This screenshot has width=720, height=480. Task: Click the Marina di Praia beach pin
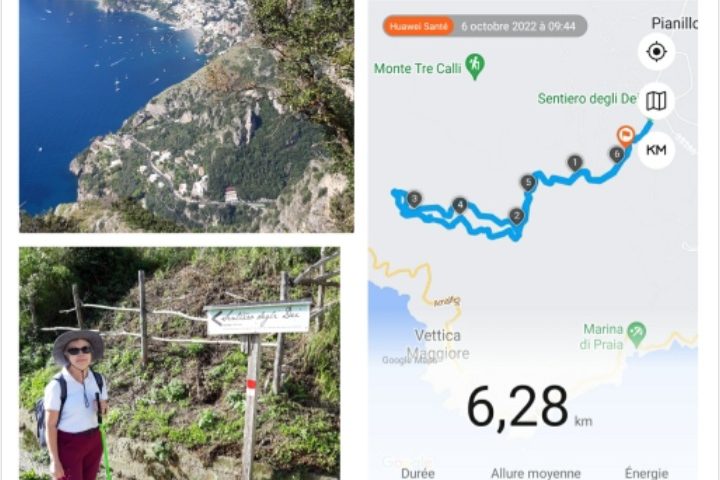click(637, 334)
